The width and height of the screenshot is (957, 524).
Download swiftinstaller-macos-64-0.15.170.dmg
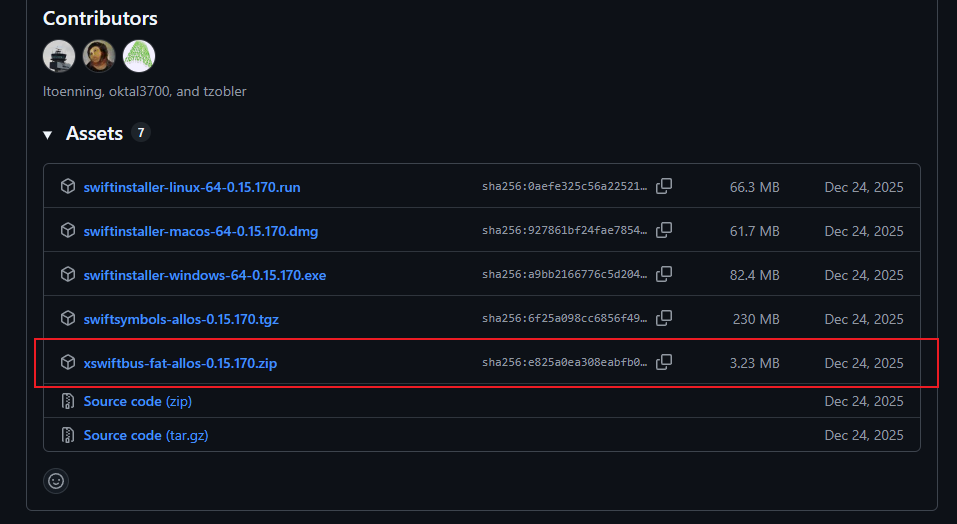click(201, 231)
